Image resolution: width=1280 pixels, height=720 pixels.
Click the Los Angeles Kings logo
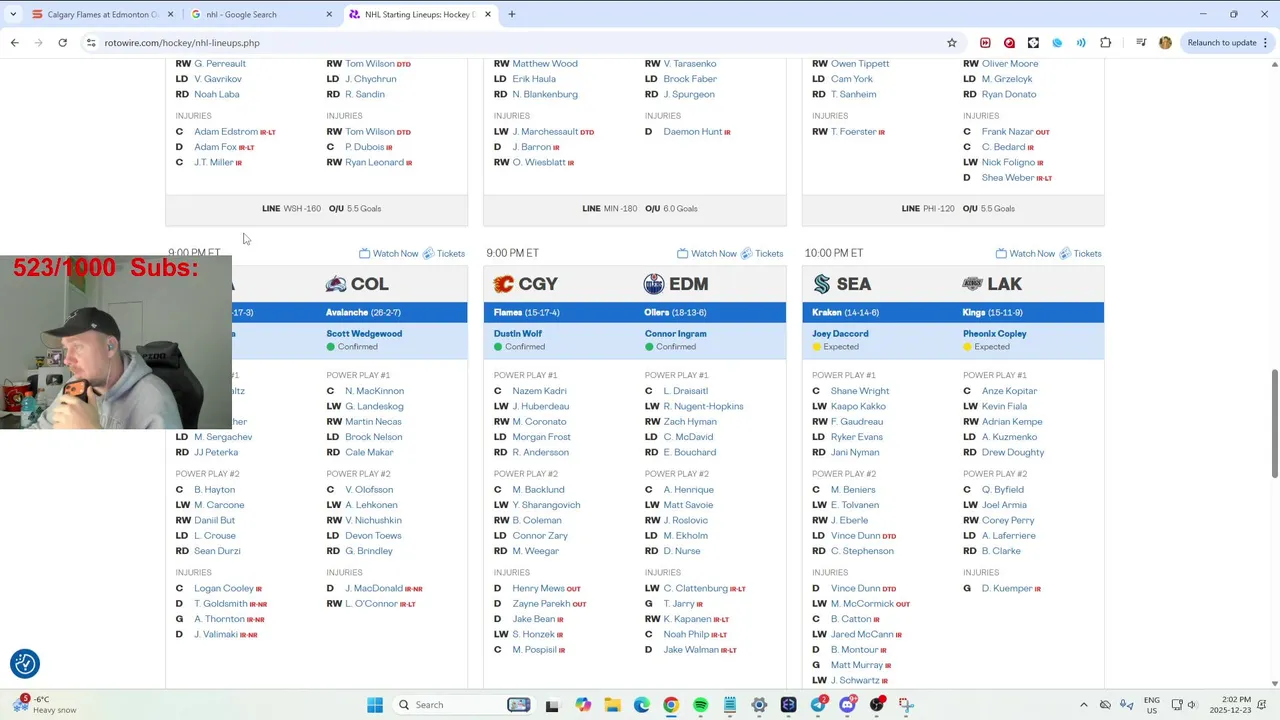[x=972, y=284]
